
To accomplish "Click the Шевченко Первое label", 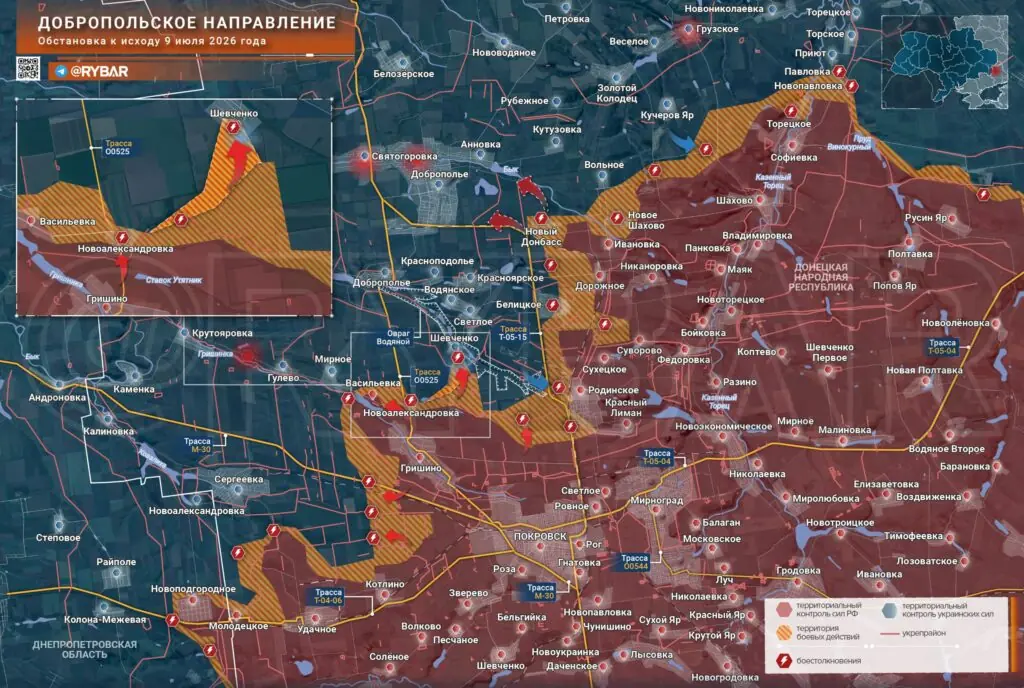I will [x=829, y=352].
